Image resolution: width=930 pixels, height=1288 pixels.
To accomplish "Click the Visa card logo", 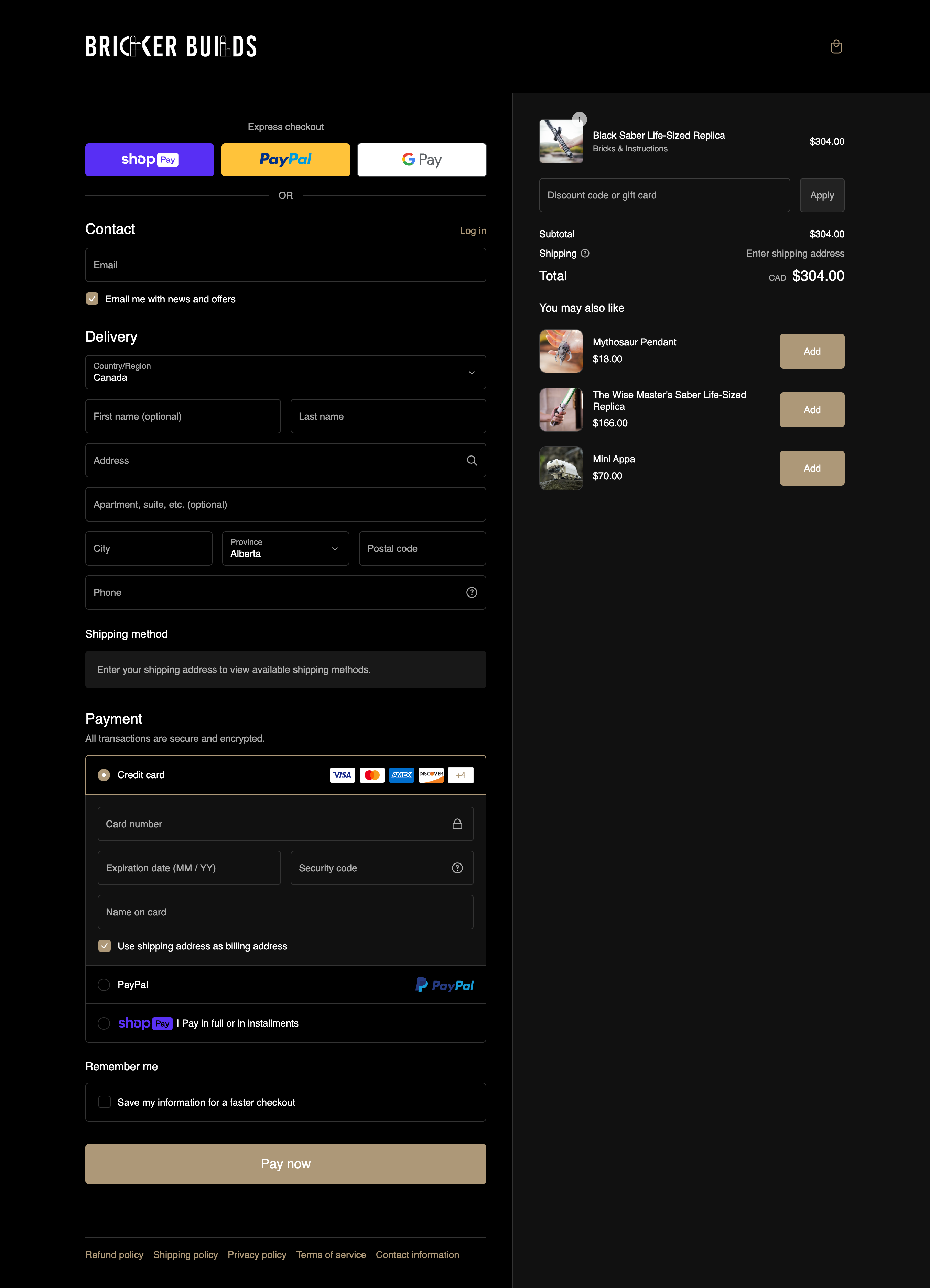I will (x=342, y=775).
